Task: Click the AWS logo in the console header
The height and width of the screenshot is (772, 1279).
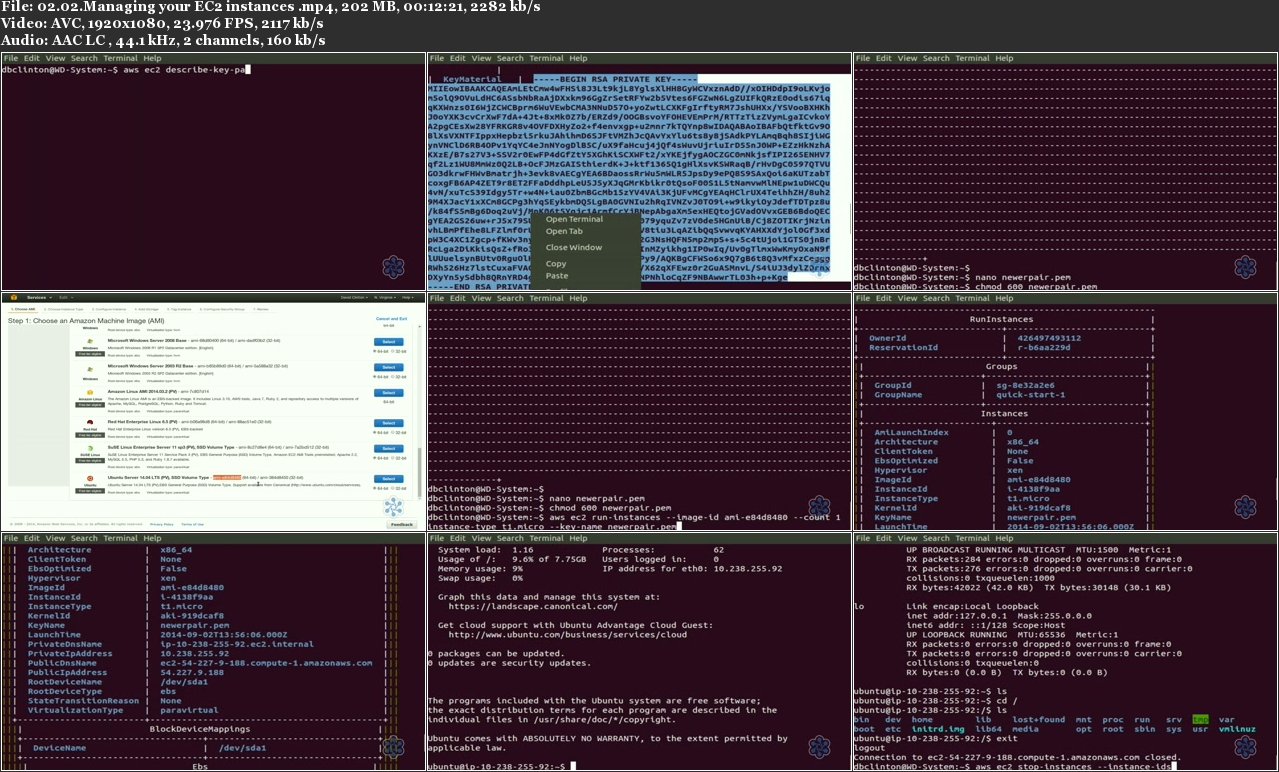Action: coord(13,297)
